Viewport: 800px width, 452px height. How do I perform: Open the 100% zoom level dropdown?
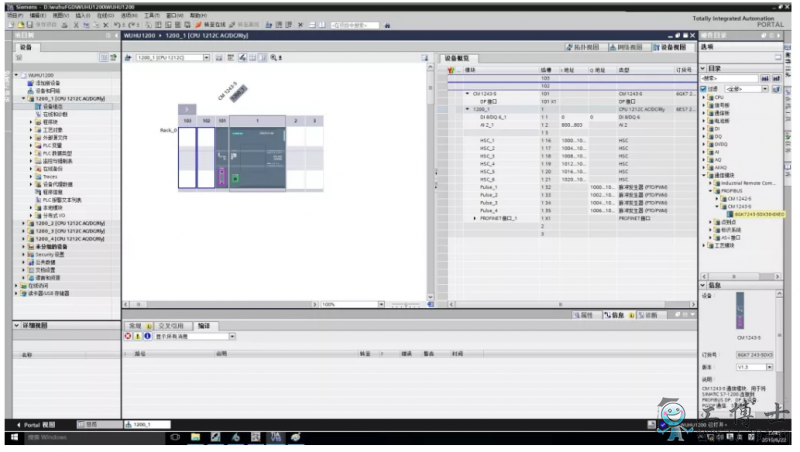pos(381,305)
